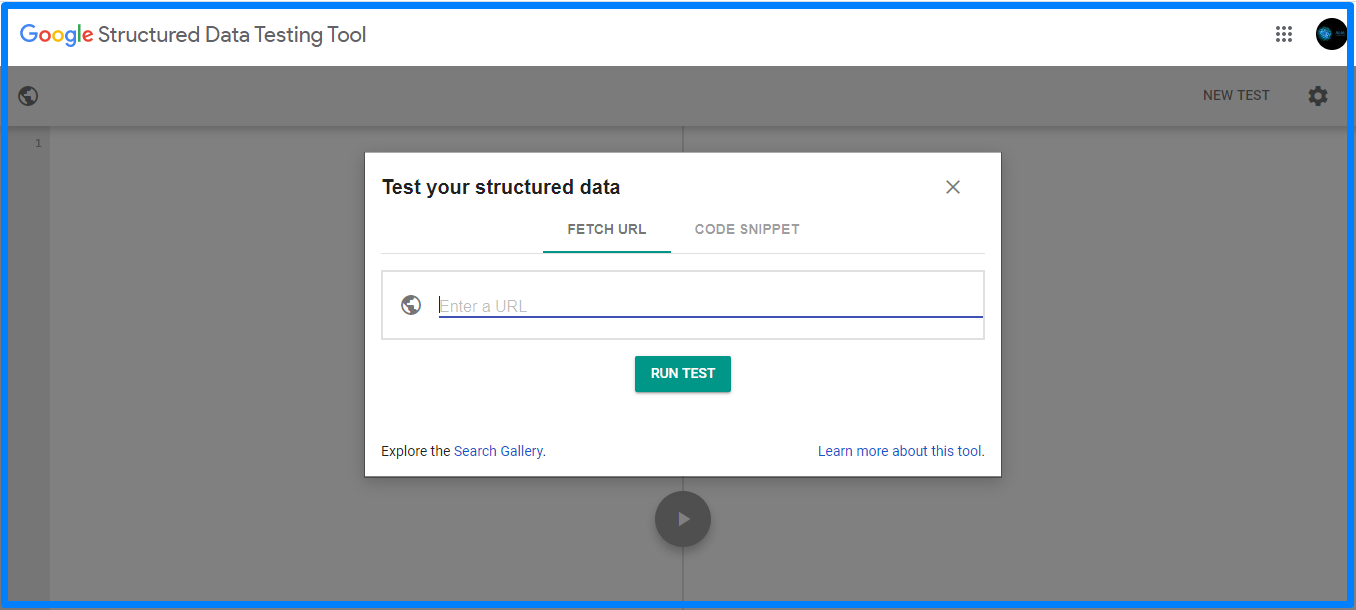The image size is (1356, 610).
Task: Click the globe icon beside the URL field
Action: pos(411,305)
